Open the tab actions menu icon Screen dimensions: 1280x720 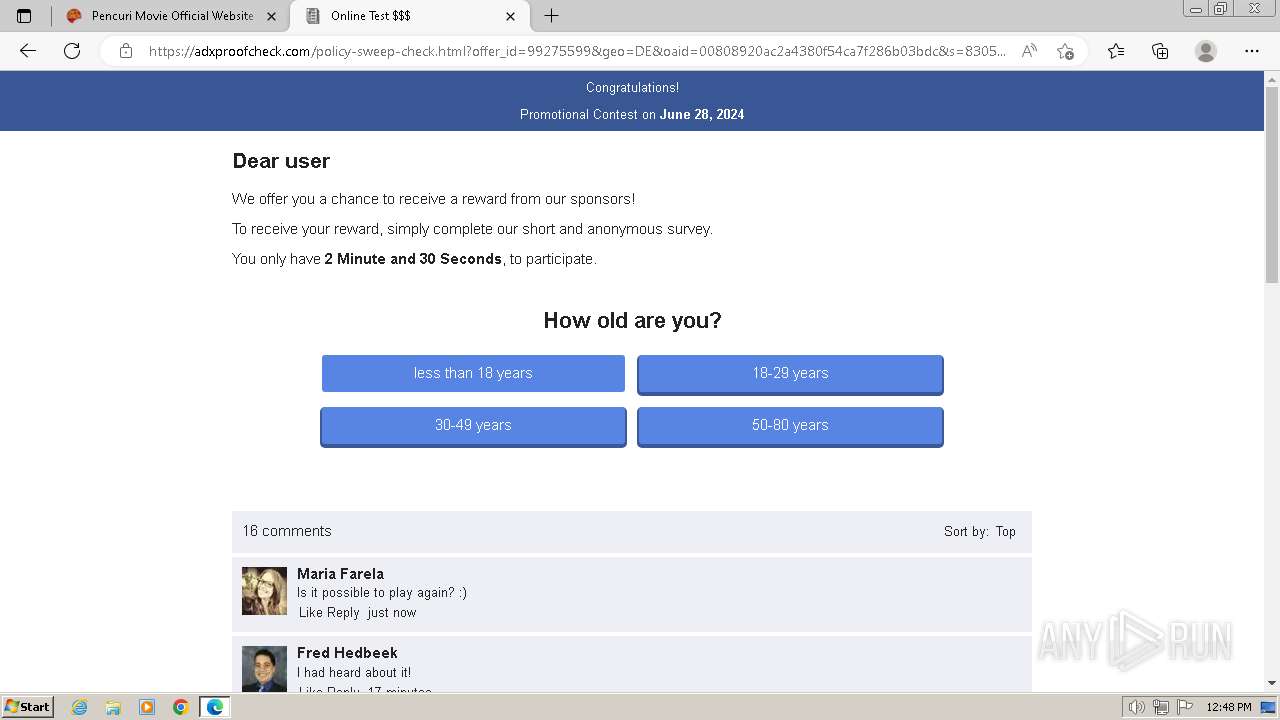[24, 16]
